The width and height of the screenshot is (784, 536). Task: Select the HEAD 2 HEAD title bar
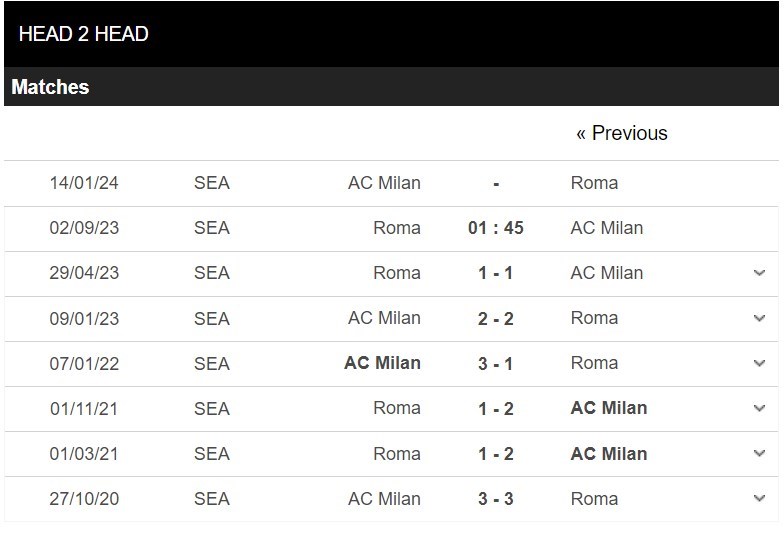point(392,34)
